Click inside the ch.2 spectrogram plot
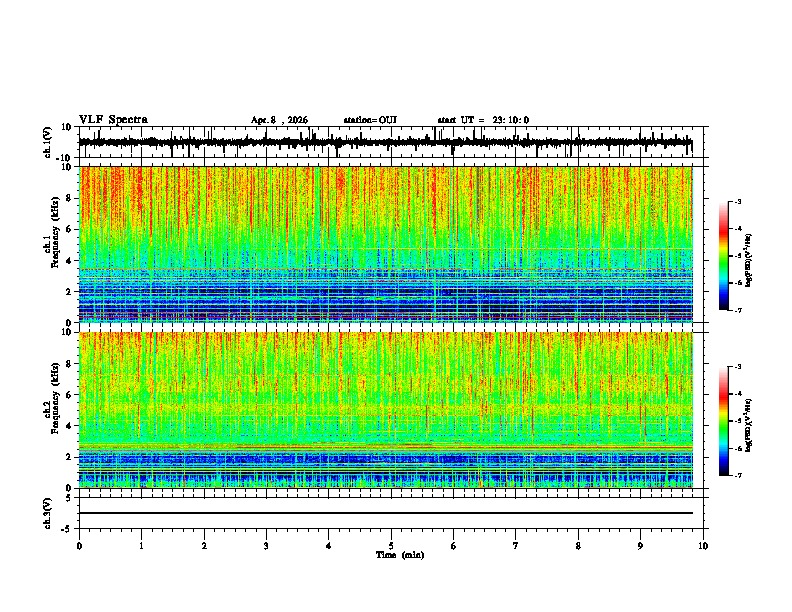This screenshot has width=792, height=612. (x=385, y=410)
